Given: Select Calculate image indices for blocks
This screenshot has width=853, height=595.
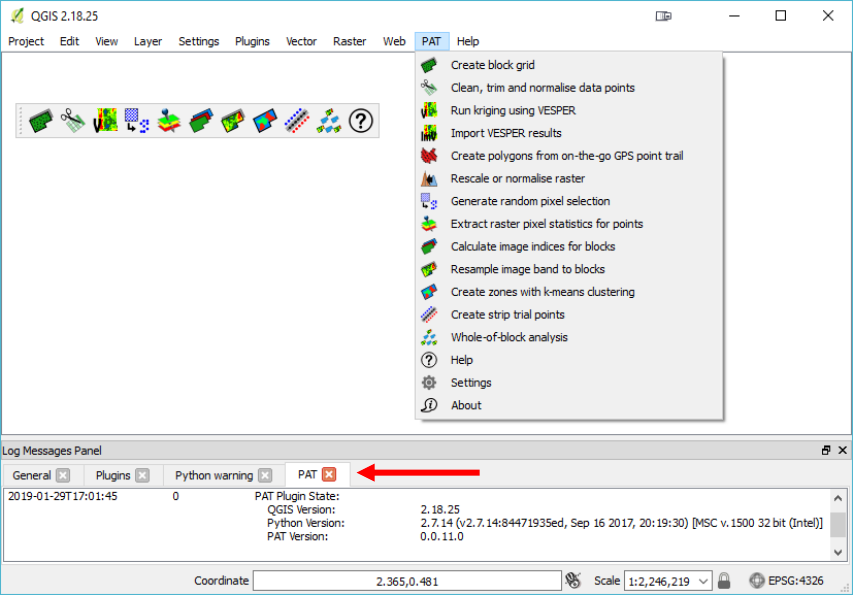Looking at the screenshot, I should (569, 247).
